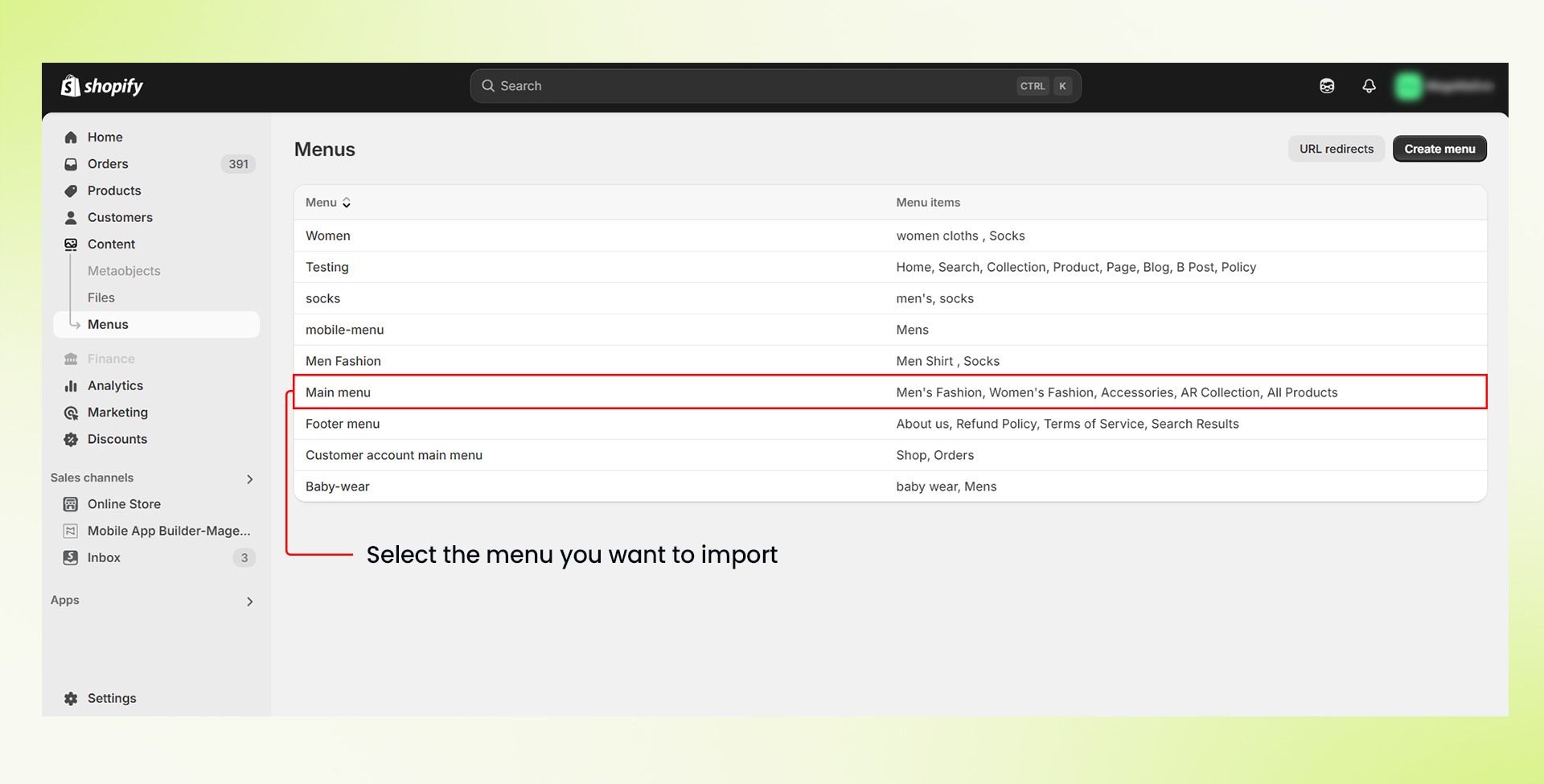
Task: Select the Analytics bar-chart icon
Action: (72, 385)
